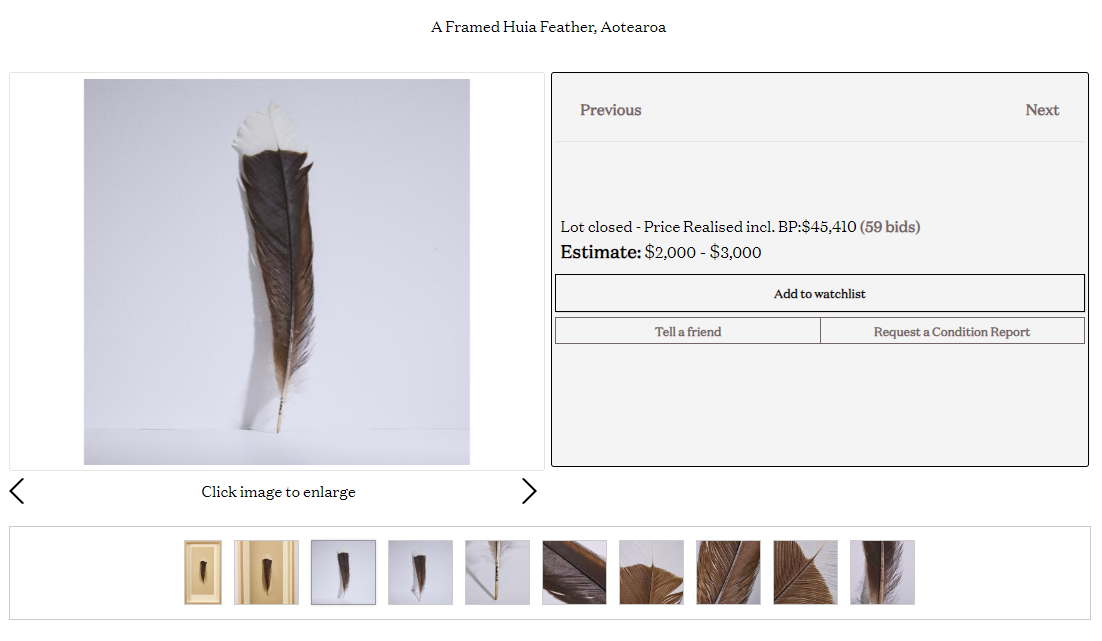Select the eighth thumbnail, all-brown vane close-up

(728, 572)
